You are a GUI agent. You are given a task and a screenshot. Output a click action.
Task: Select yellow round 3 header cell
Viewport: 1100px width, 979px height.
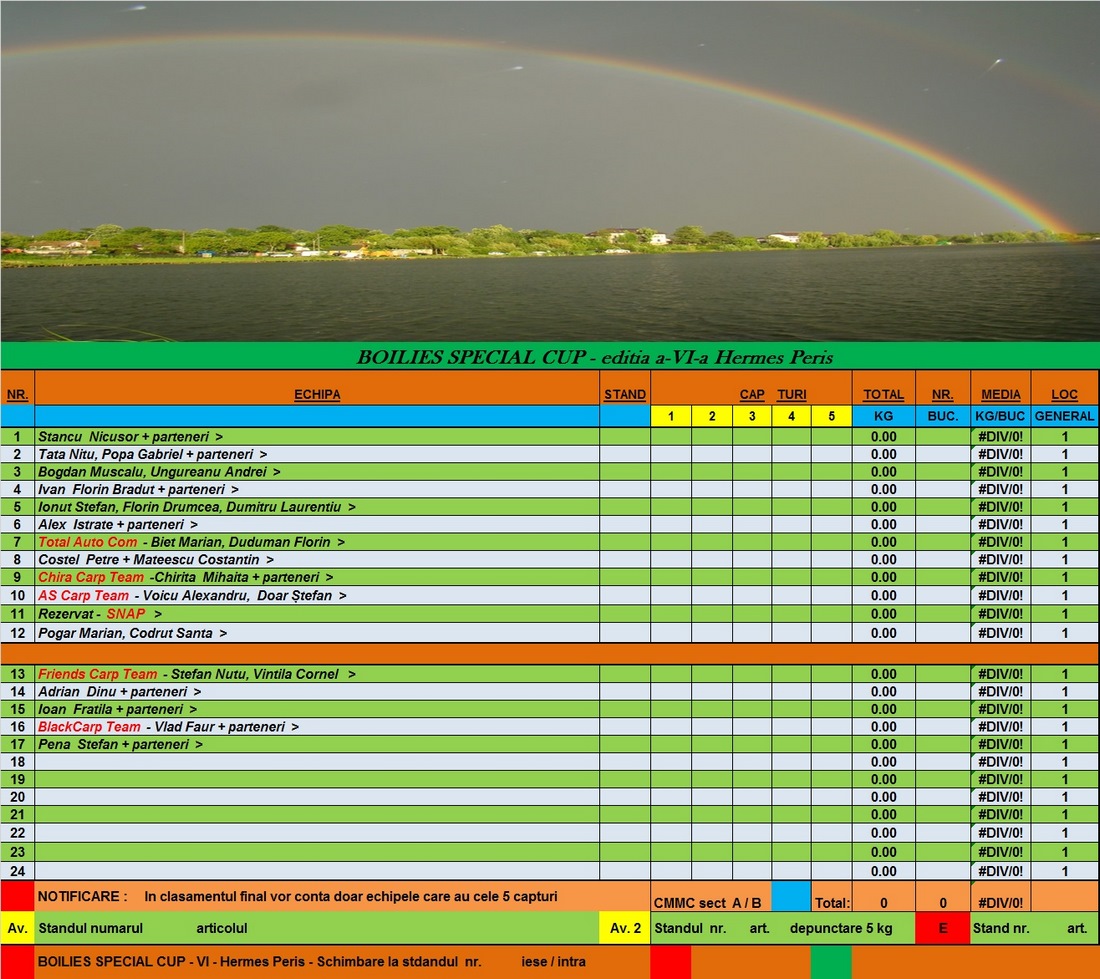[752, 416]
